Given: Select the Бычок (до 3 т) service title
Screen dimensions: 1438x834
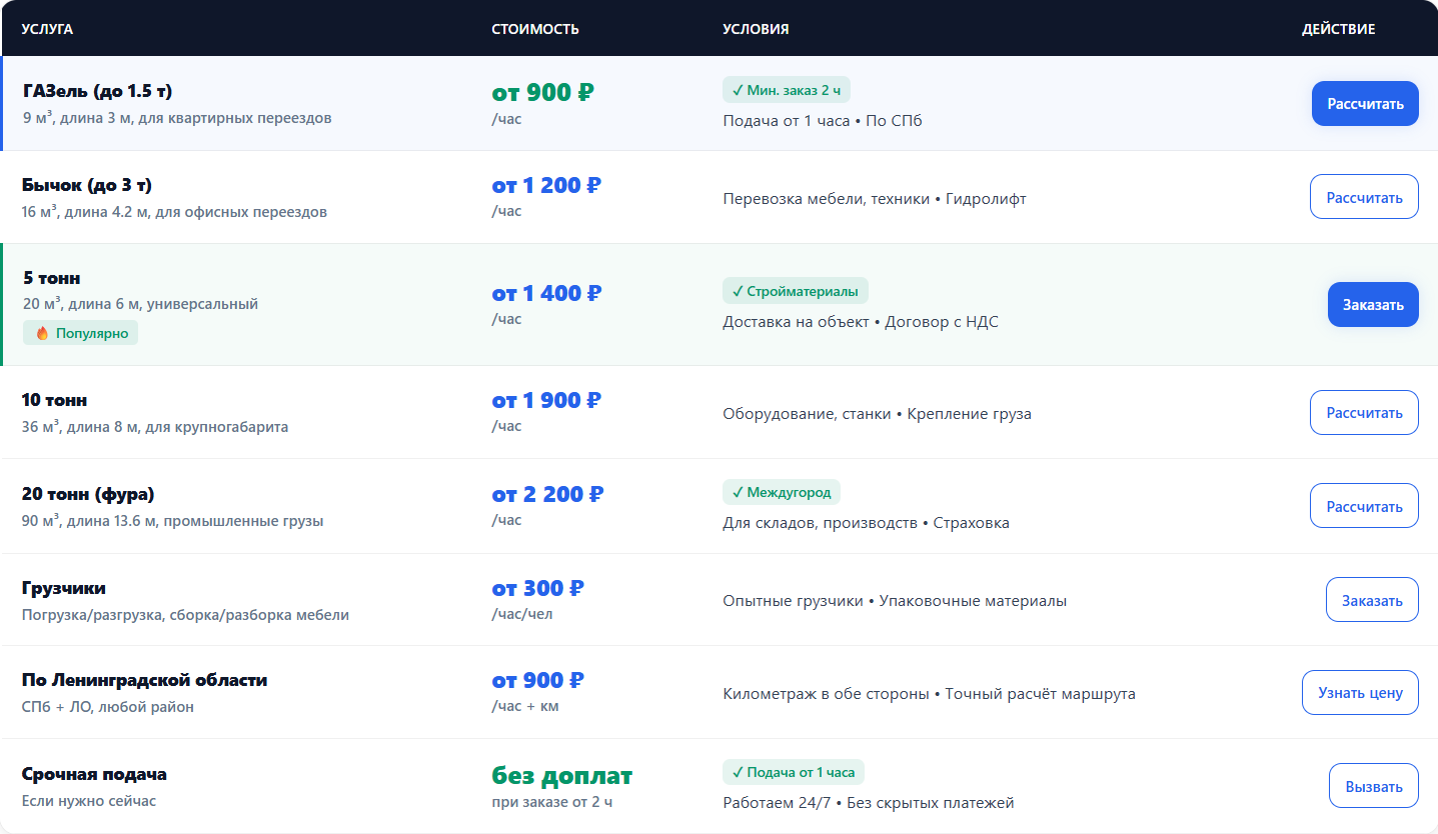Looking at the screenshot, I should 87,185.
